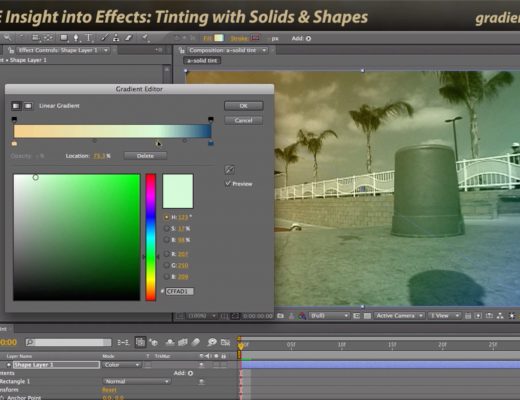Toggle the Draft 3D icon in timeline

pos(154,342)
